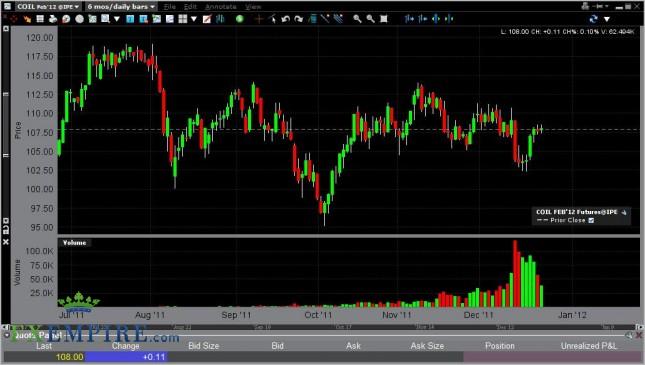Click the Last price value 108.00

click(x=70, y=357)
